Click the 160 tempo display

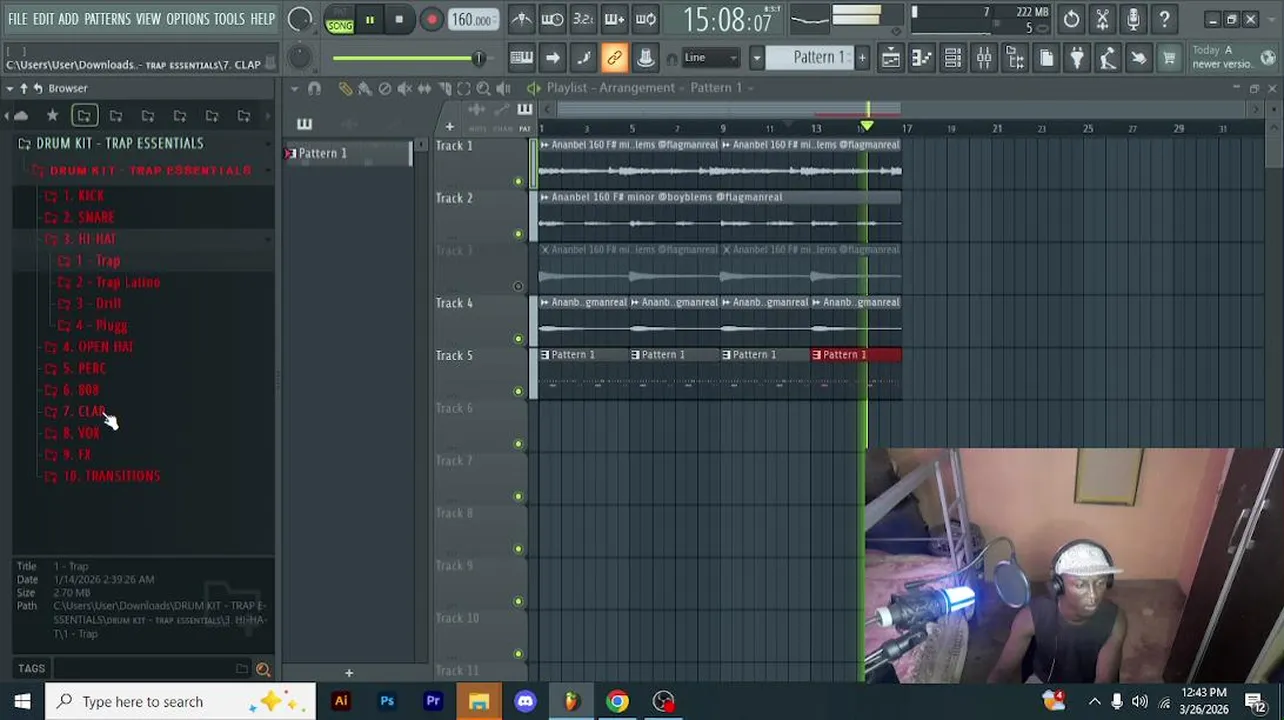click(472, 20)
